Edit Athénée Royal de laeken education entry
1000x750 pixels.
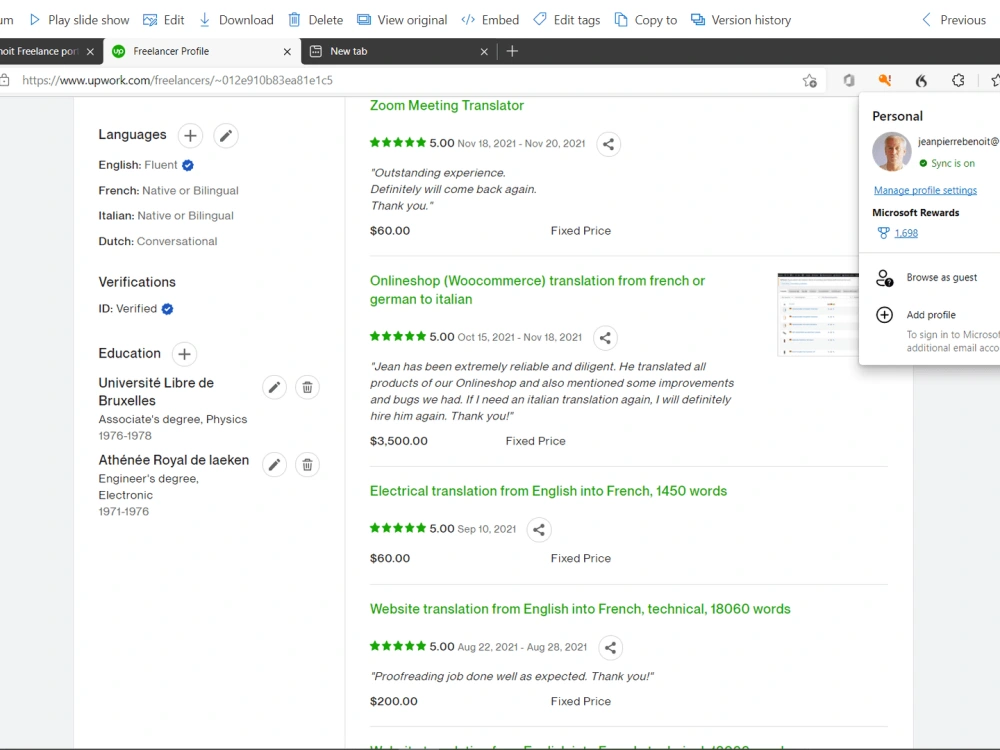(x=274, y=465)
